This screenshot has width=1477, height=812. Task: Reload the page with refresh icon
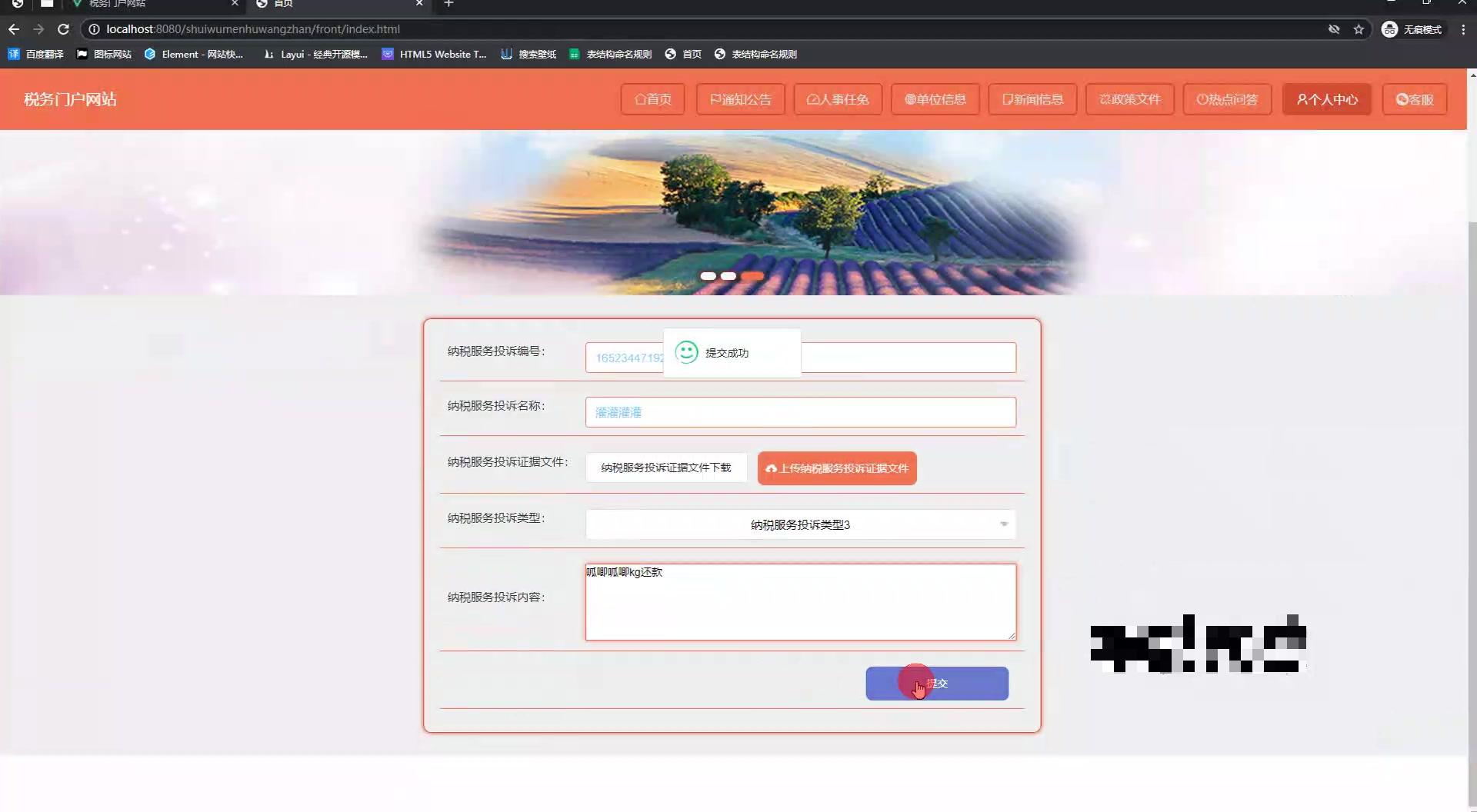(x=64, y=29)
